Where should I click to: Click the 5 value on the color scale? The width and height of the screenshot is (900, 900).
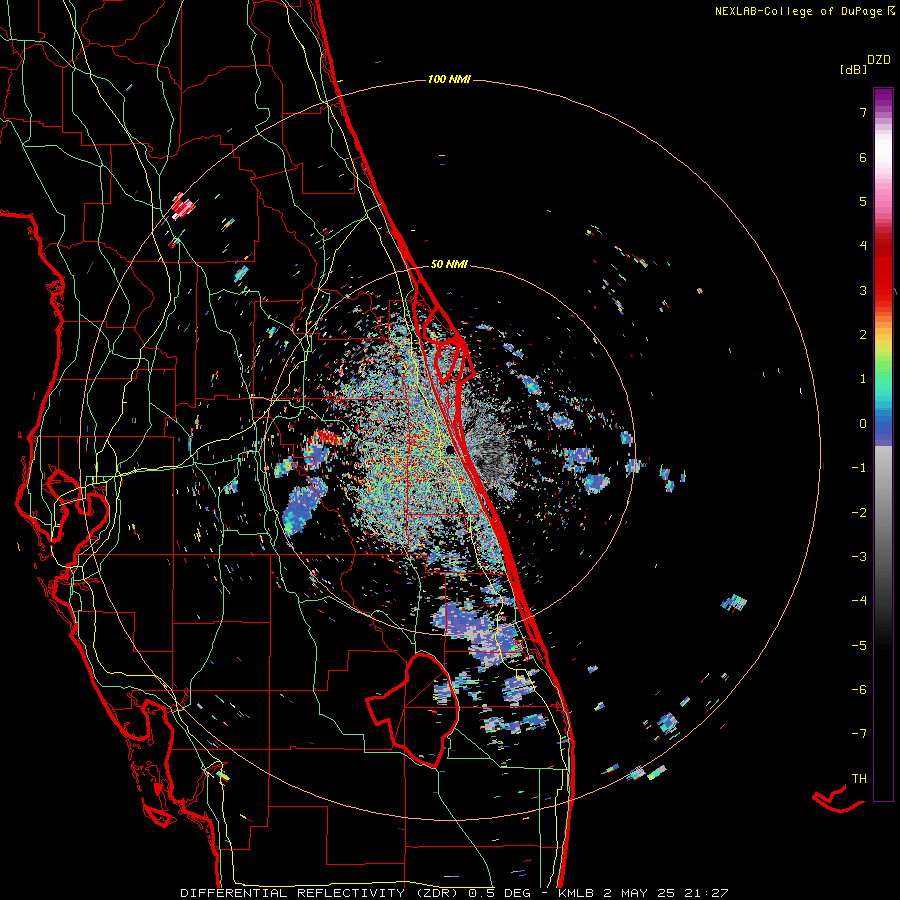point(863,201)
